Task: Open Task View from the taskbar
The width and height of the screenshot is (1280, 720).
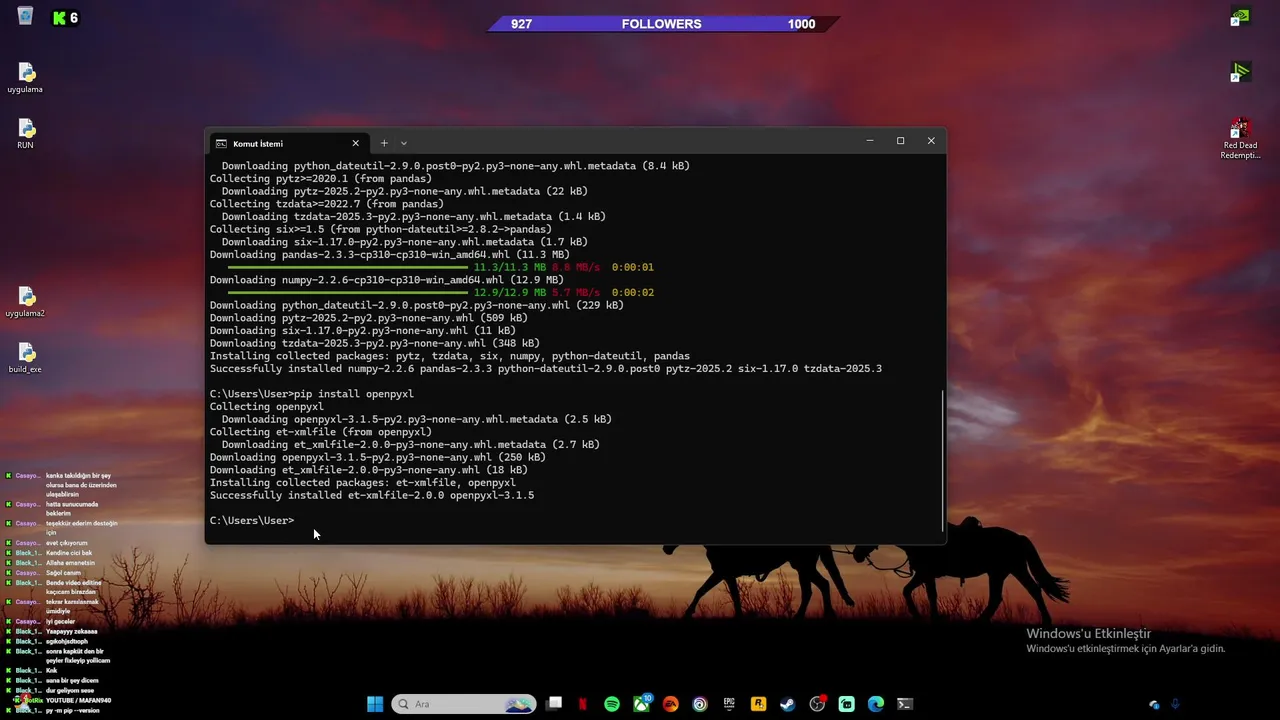Action: coord(555,704)
